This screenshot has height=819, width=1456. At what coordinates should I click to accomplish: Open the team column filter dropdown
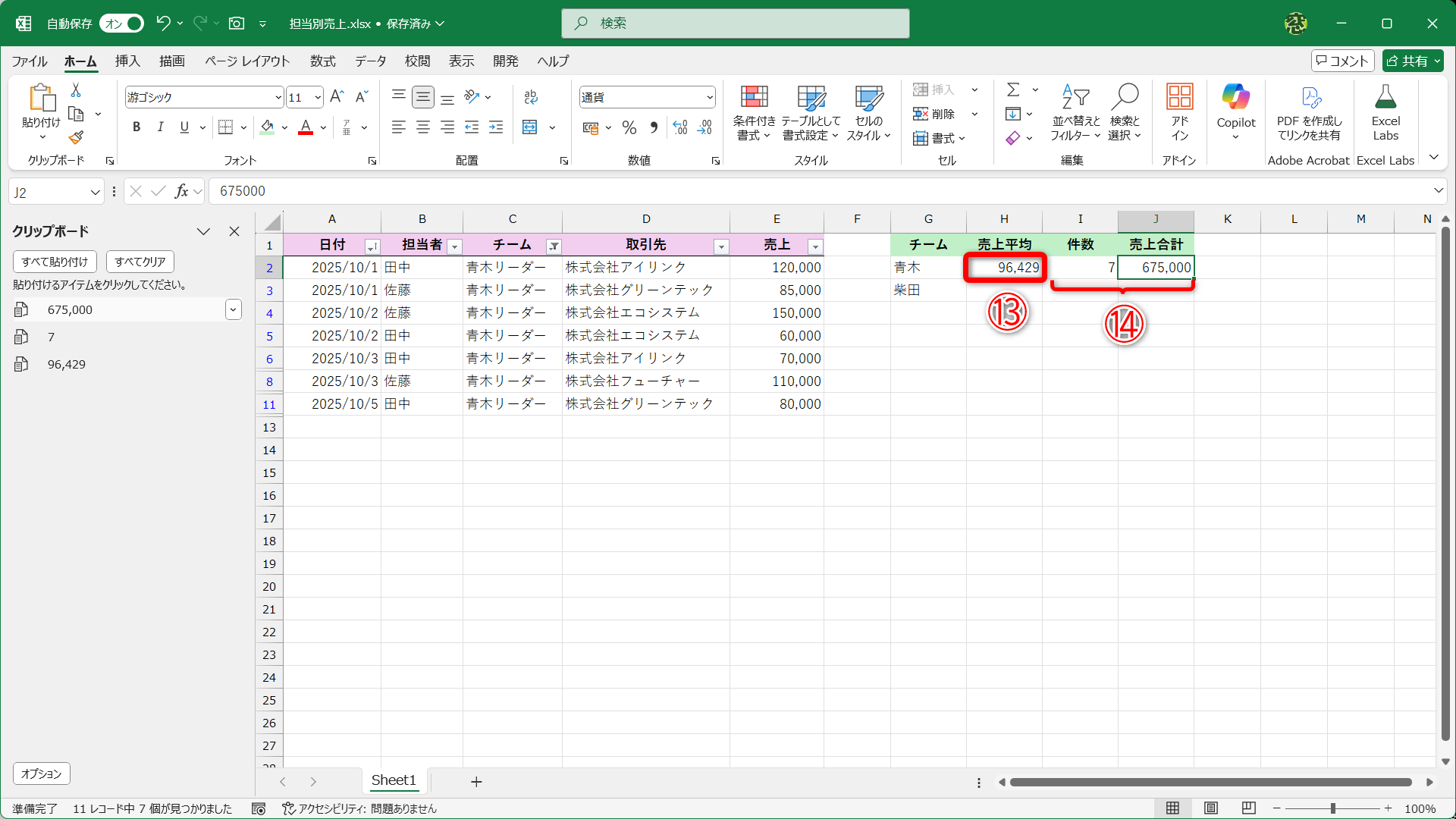pyautogui.click(x=554, y=246)
